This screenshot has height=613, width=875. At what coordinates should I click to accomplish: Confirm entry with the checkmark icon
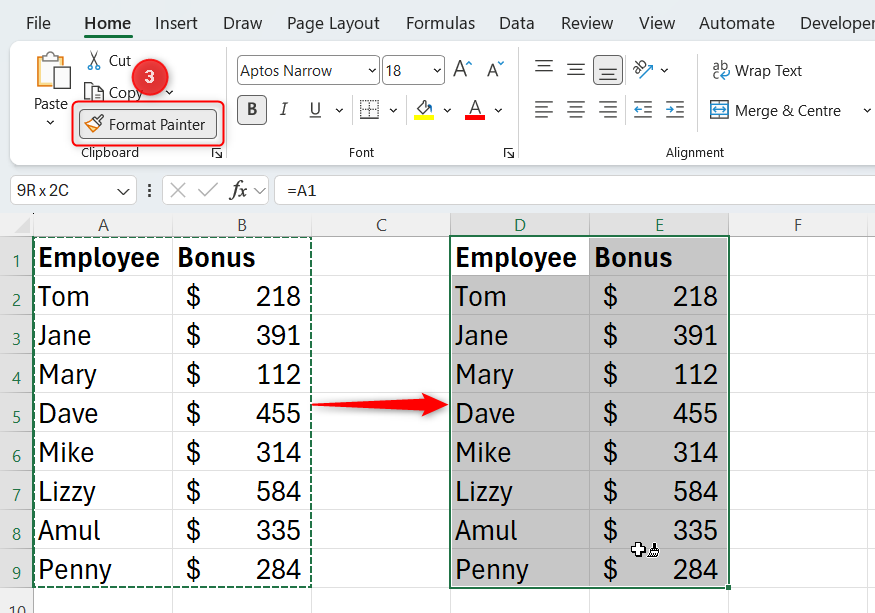point(208,190)
